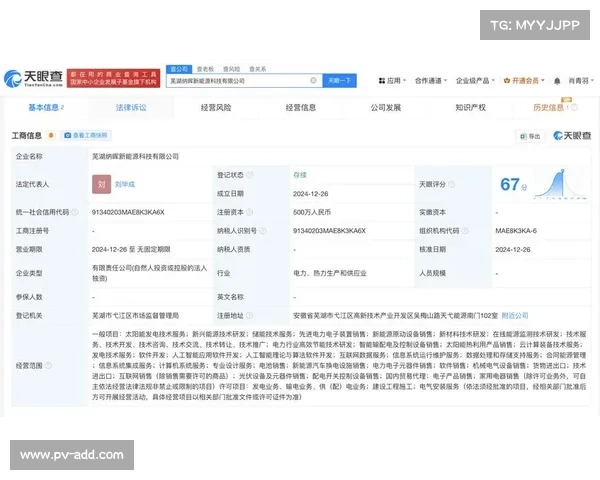
Task: Click the help icon beside 统一社会信用代码
Action: pyautogui.click(x=75, y=212)
